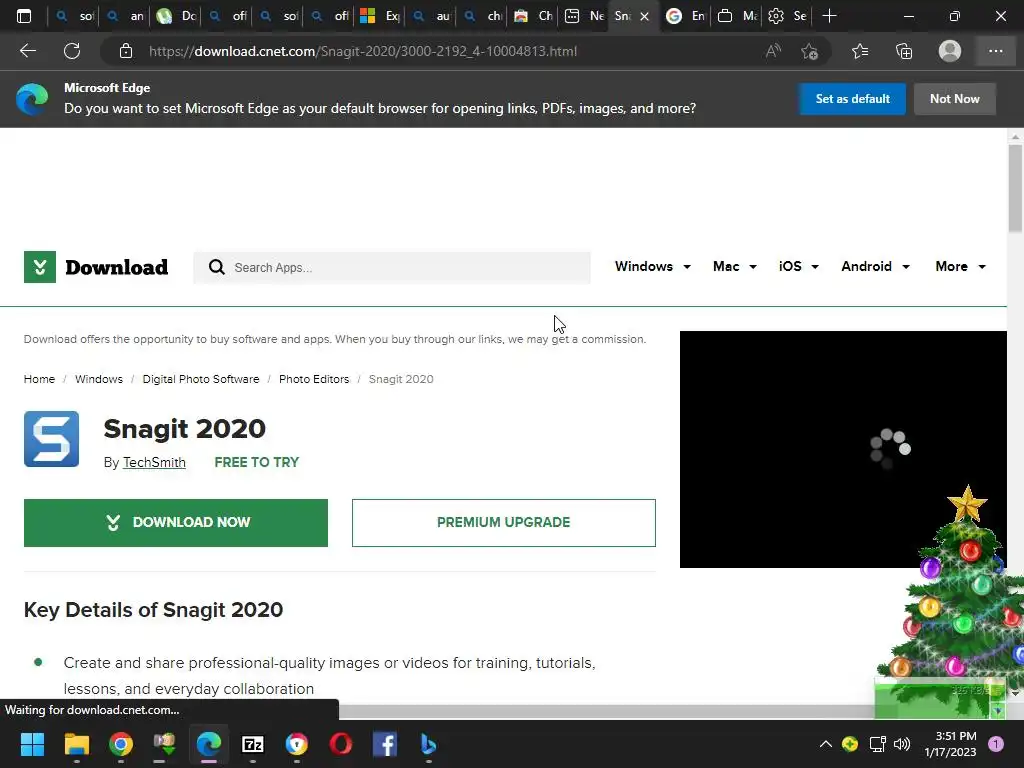This screenshot has height=768, width=1024.
Task: Activate Read aloud icon in address bar
Action: pos(773,51)
